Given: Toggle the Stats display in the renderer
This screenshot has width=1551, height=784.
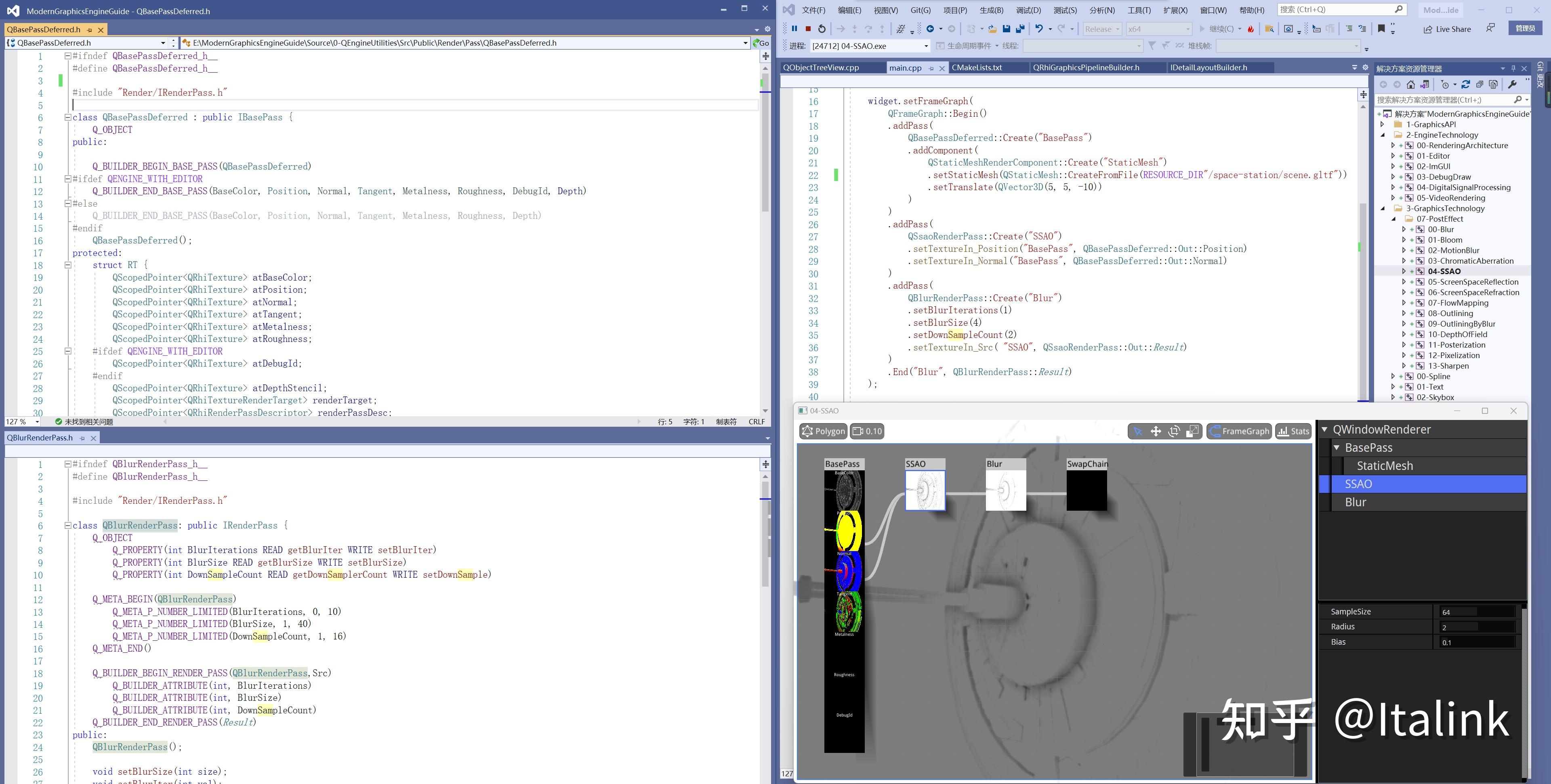Looking at the screenshot, I should (x=1292, y=431).
